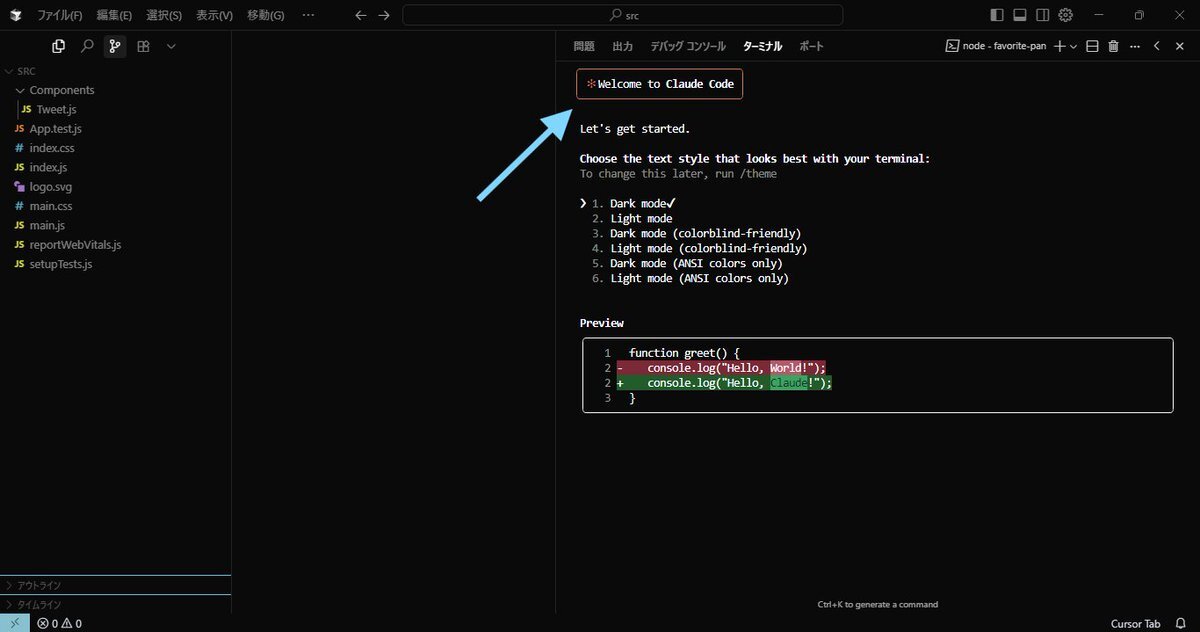Toggle the secondary sidebar layout
This screenshot has width=1200, height=632.
pos(1043,15)
